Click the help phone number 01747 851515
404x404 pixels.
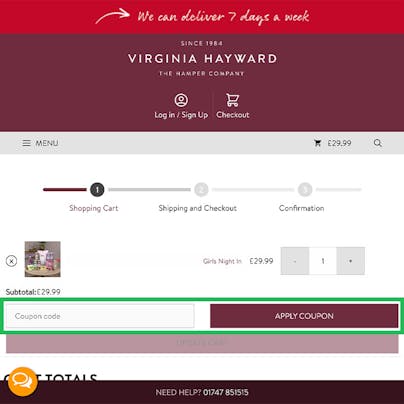(x=226, y=392)
